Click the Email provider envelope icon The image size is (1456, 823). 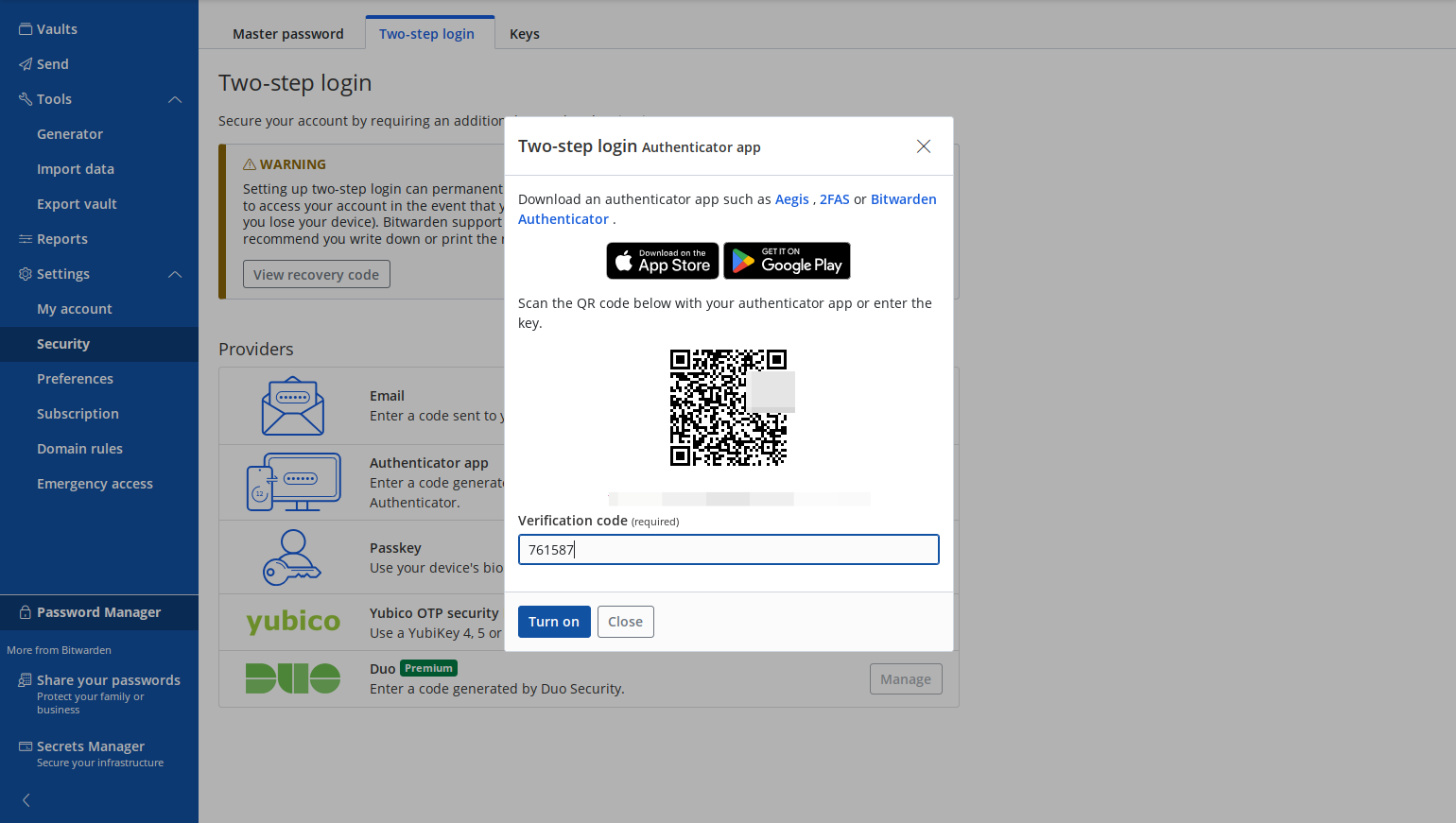click(293, 406)
